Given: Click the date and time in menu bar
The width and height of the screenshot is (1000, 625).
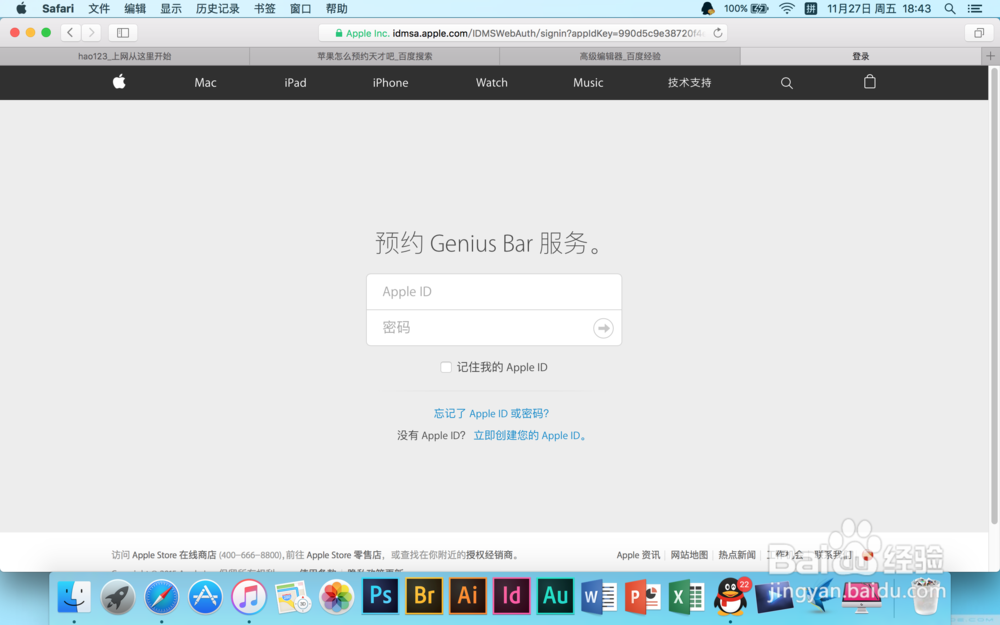Looking at the screenshot, I should point(879,8).
